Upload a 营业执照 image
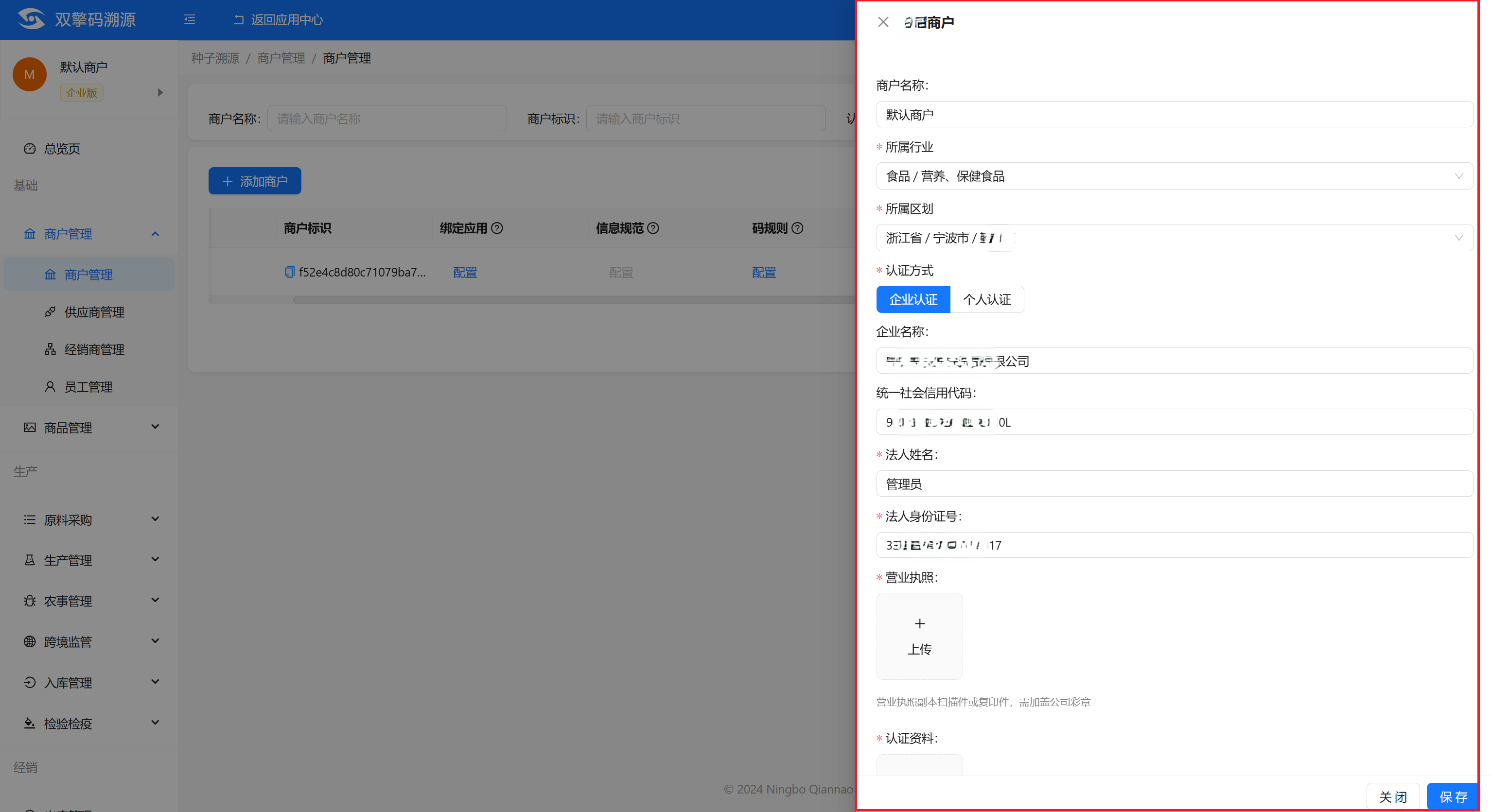Viewport: 1492px width, 812px height. tap(919, 636)
